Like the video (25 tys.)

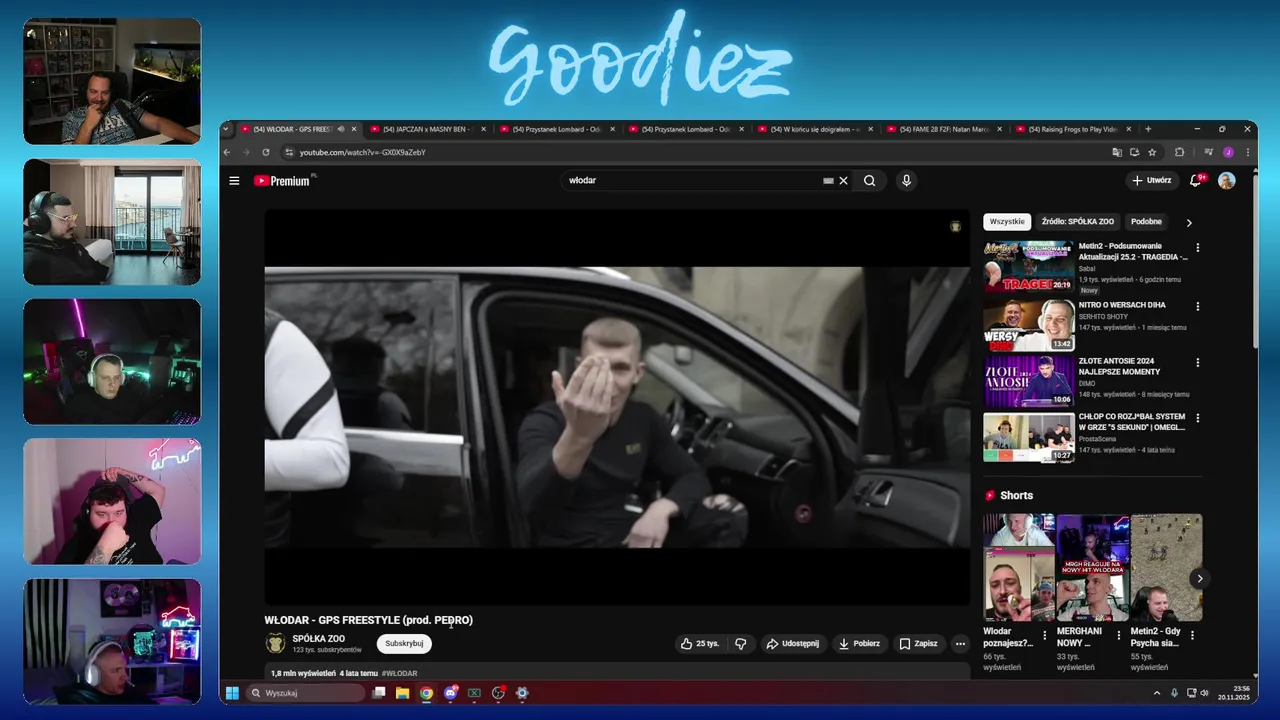[700, 644]
